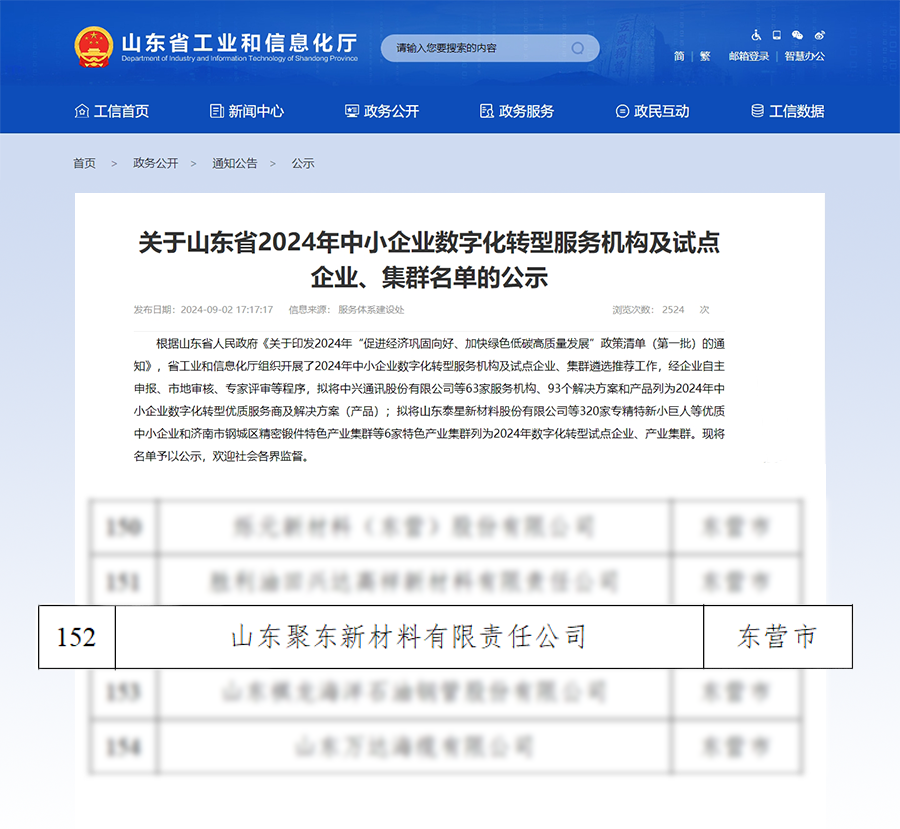Open the WeChat icon in header

click(x=797, y=36)
